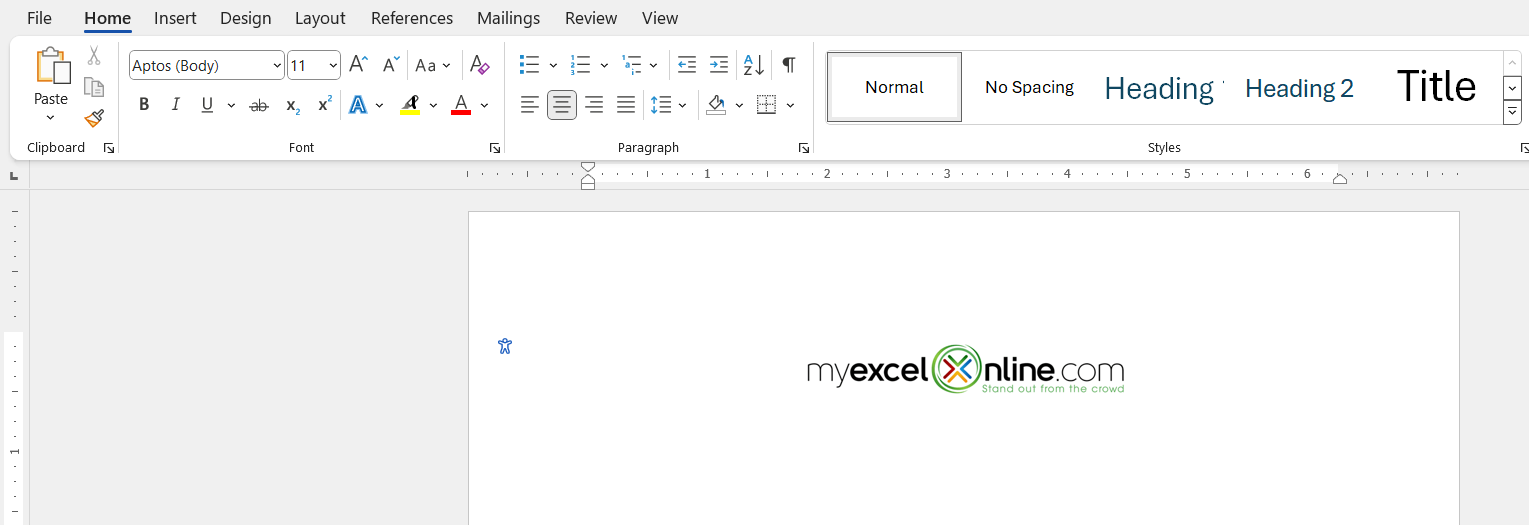Switch to the Review tab

(x=591, y=18)
